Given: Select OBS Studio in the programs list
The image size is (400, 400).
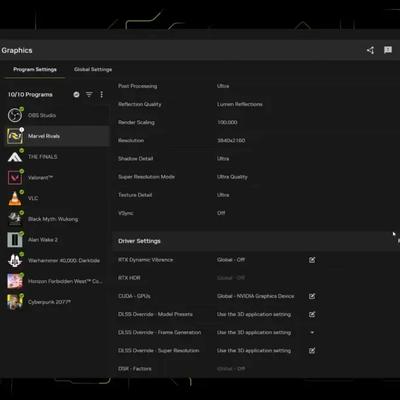Looking at the screenshot, I should 57,115.
